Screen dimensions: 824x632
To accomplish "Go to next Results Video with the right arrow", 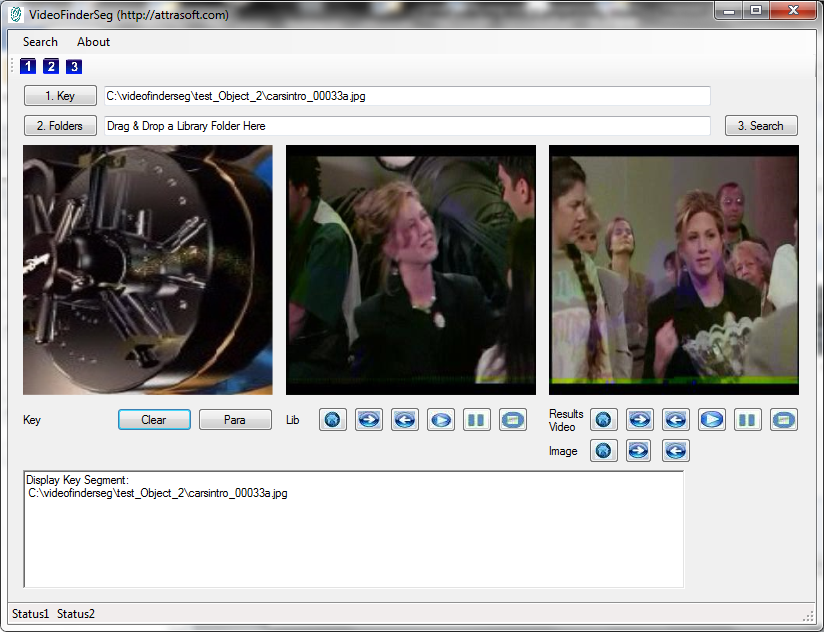I will tap(640, 420).
